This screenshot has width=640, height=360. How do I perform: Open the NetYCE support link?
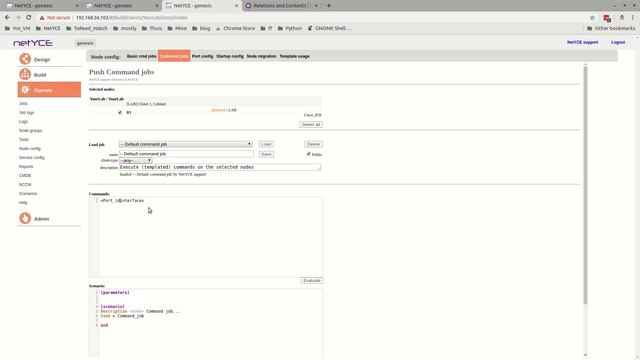pos(582,42)
